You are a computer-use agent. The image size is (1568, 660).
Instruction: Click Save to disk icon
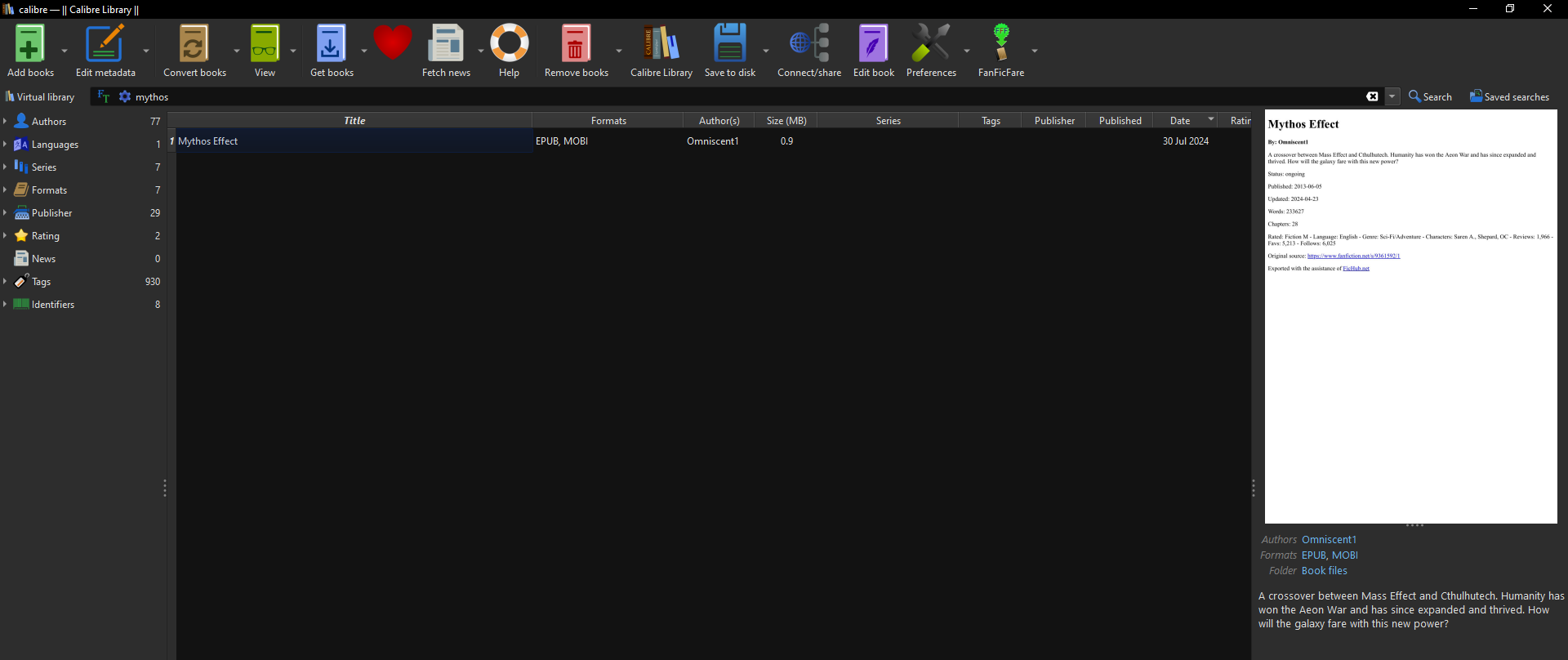(729, 43)
